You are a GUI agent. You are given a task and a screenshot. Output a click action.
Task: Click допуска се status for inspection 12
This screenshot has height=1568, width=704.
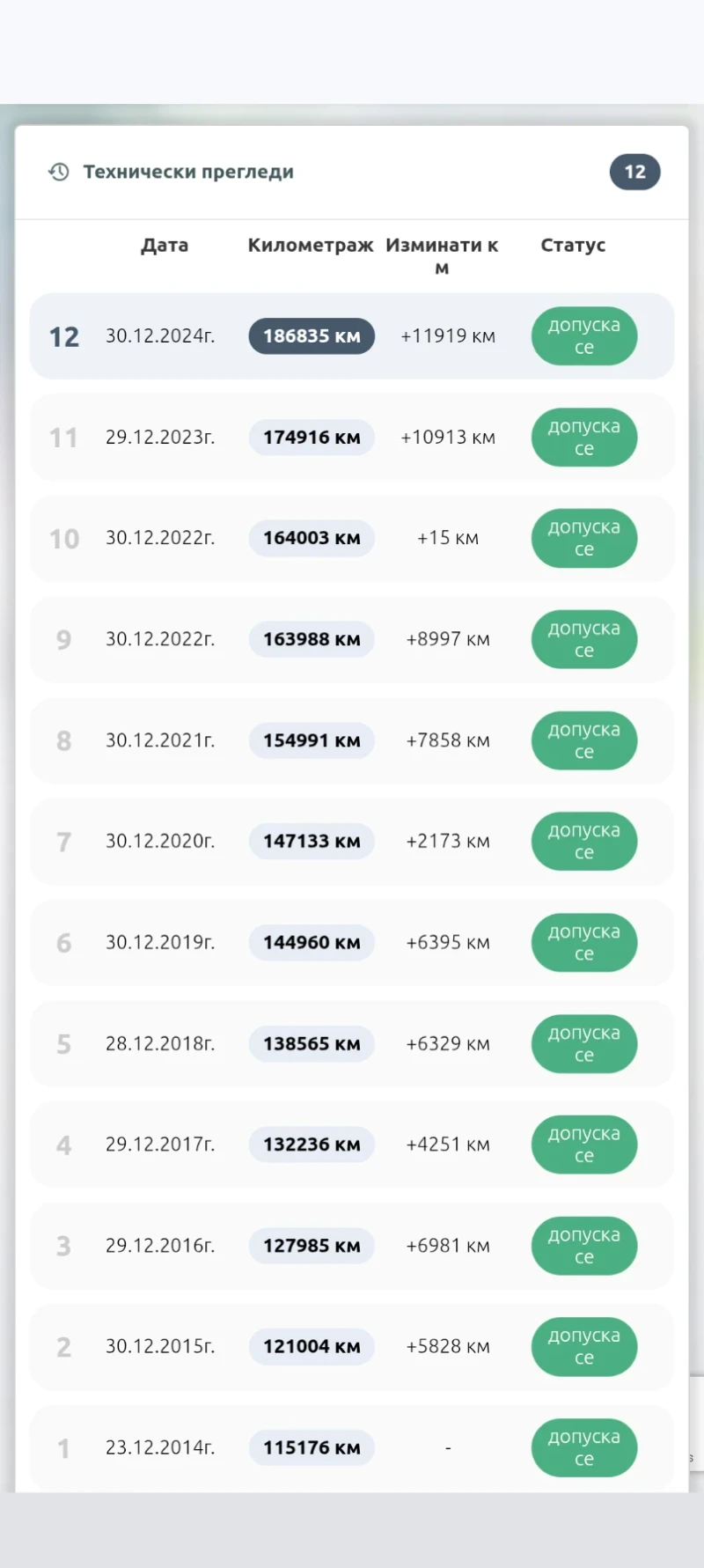point(584,336)
